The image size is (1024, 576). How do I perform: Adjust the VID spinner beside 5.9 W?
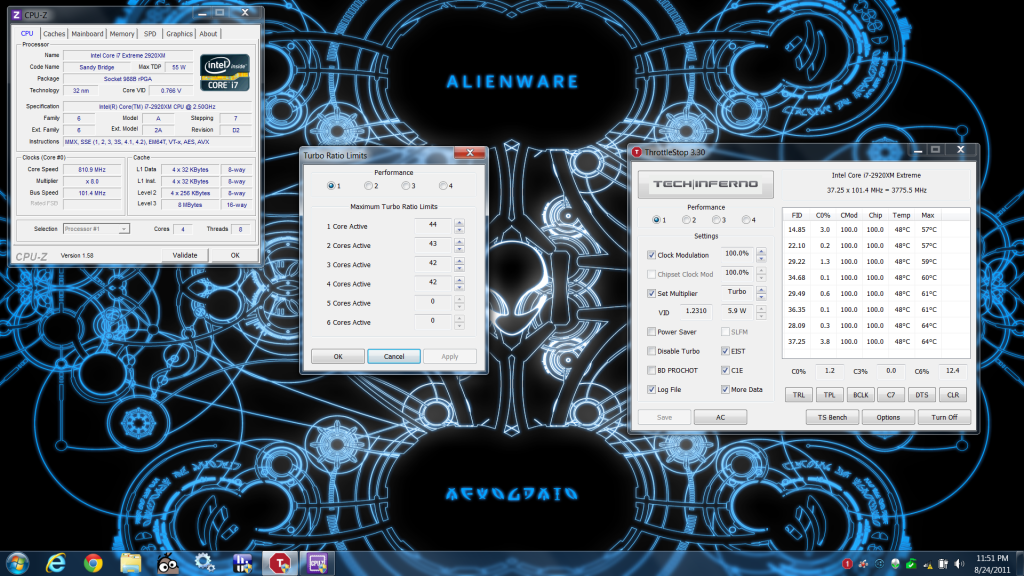[x=761, y=312]
